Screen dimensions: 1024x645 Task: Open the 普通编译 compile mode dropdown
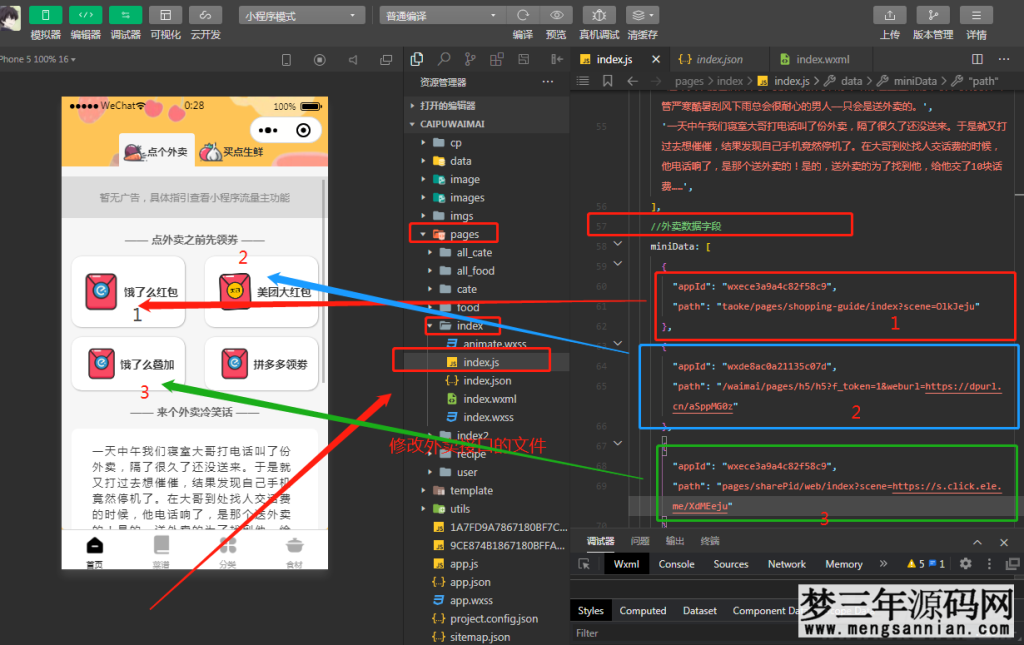pyautogui.click(x=439, y=16)
